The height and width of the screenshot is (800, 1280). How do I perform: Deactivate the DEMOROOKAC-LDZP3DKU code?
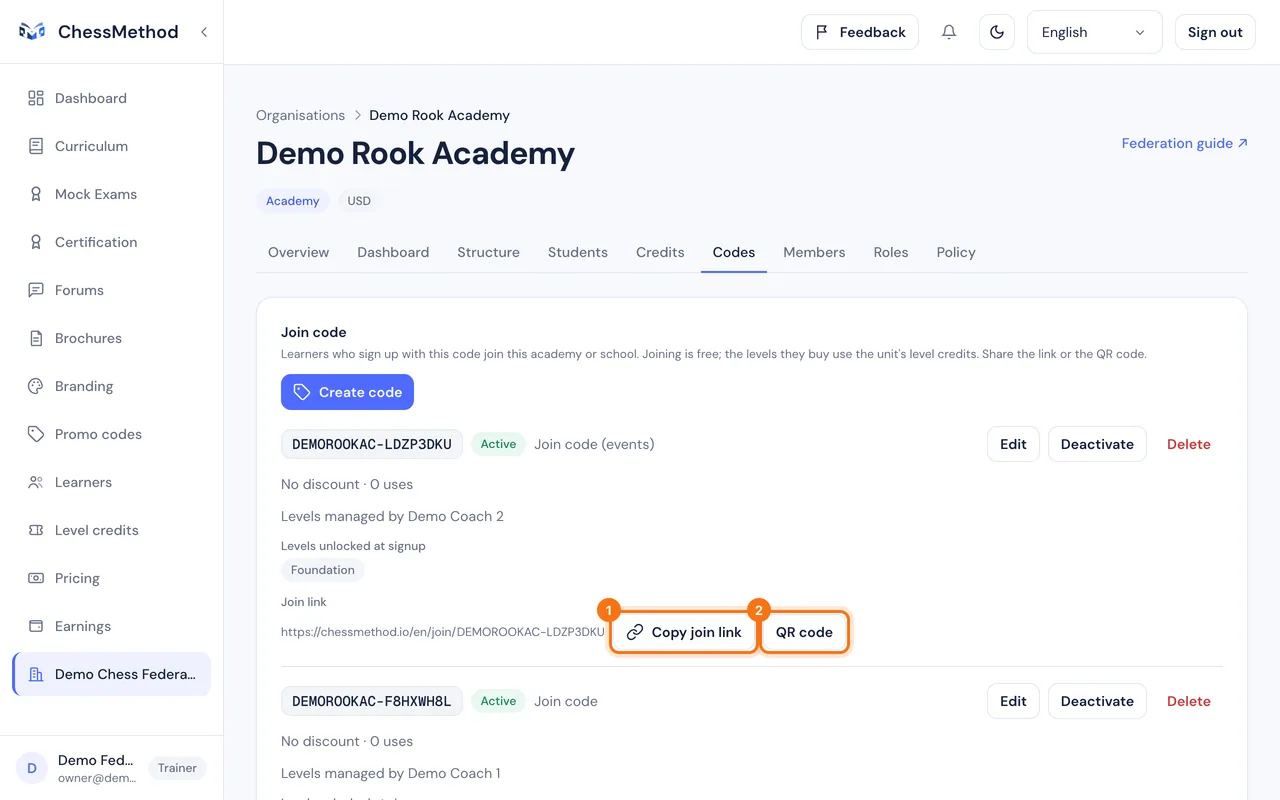pyautogui.click(x=1097, y=444)
